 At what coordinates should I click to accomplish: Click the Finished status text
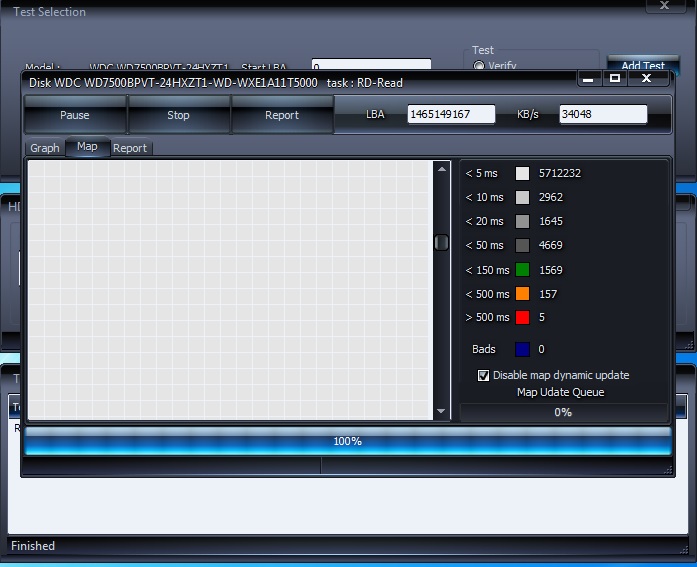[x=33, y=546]
